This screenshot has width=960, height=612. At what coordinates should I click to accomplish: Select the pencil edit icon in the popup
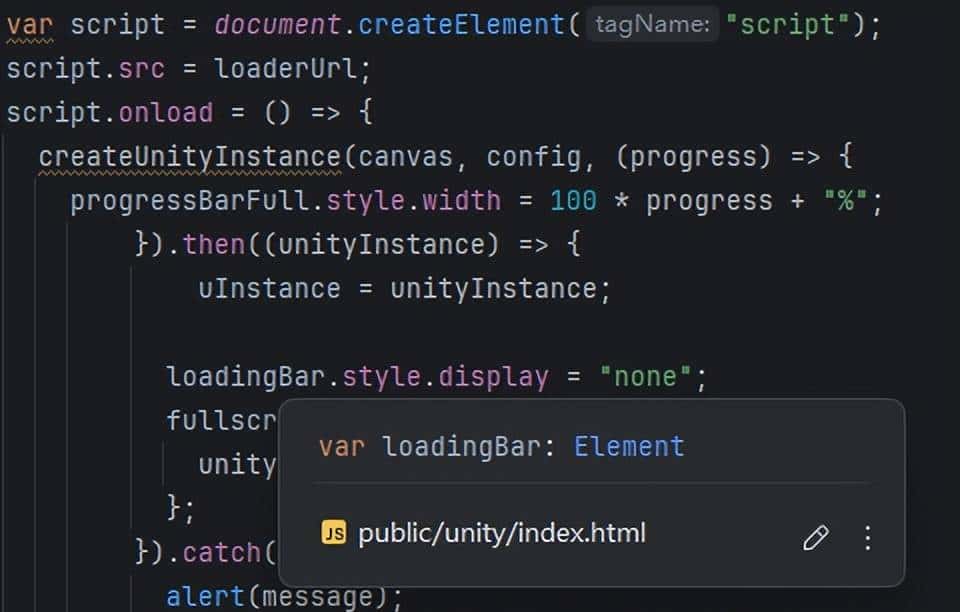816,536
